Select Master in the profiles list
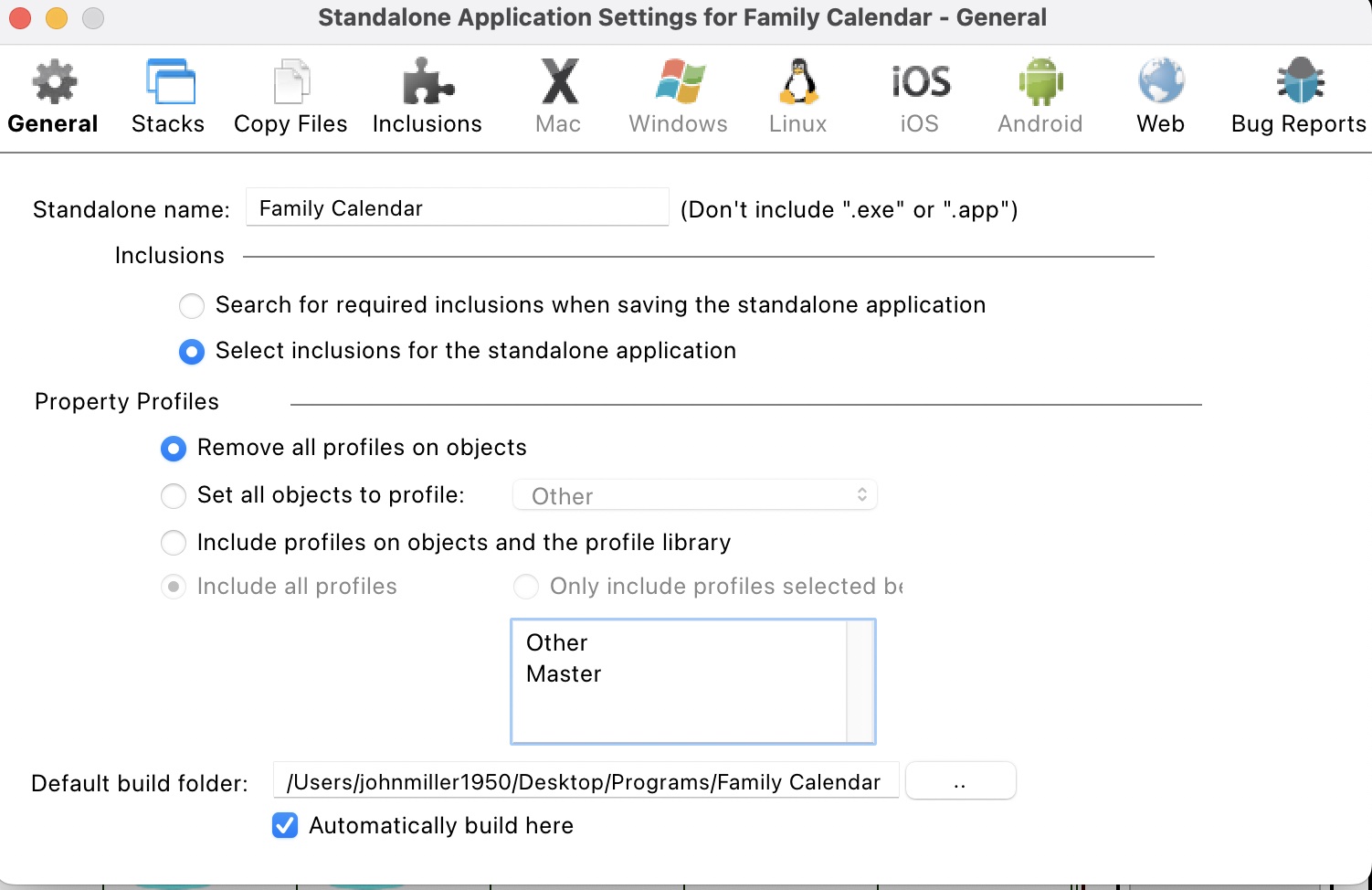This screenshot has width=1372, height=890. pyautogui.click(x=565, y=674)
